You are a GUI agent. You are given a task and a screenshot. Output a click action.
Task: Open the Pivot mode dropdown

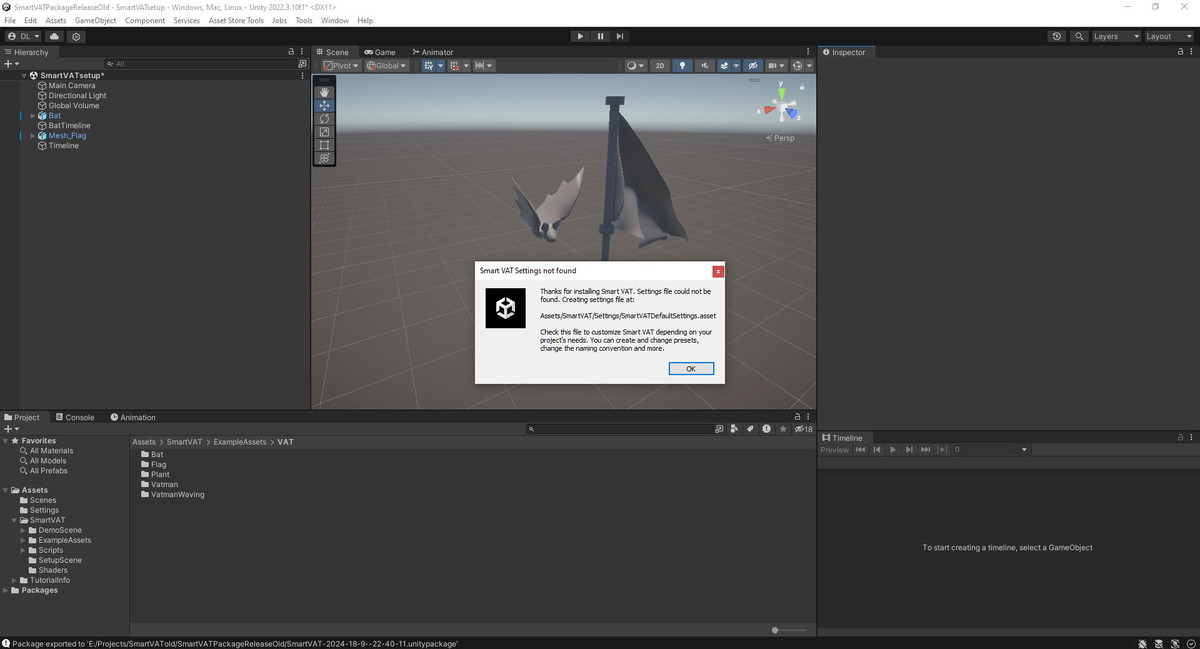pos(341,66)
